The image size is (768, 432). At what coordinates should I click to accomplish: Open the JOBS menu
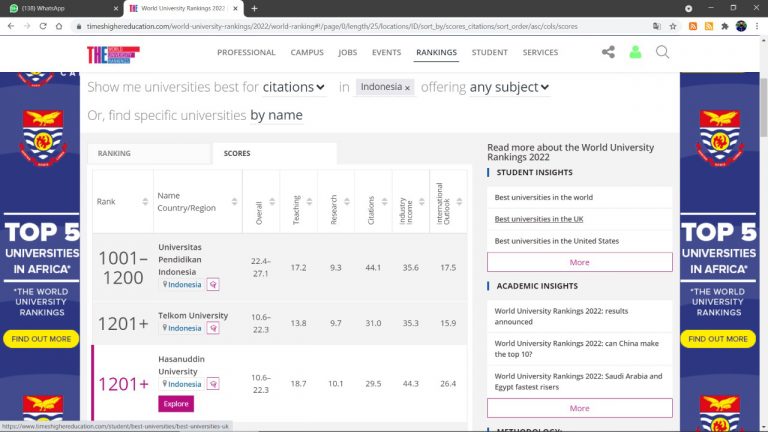tap(348, 52)
